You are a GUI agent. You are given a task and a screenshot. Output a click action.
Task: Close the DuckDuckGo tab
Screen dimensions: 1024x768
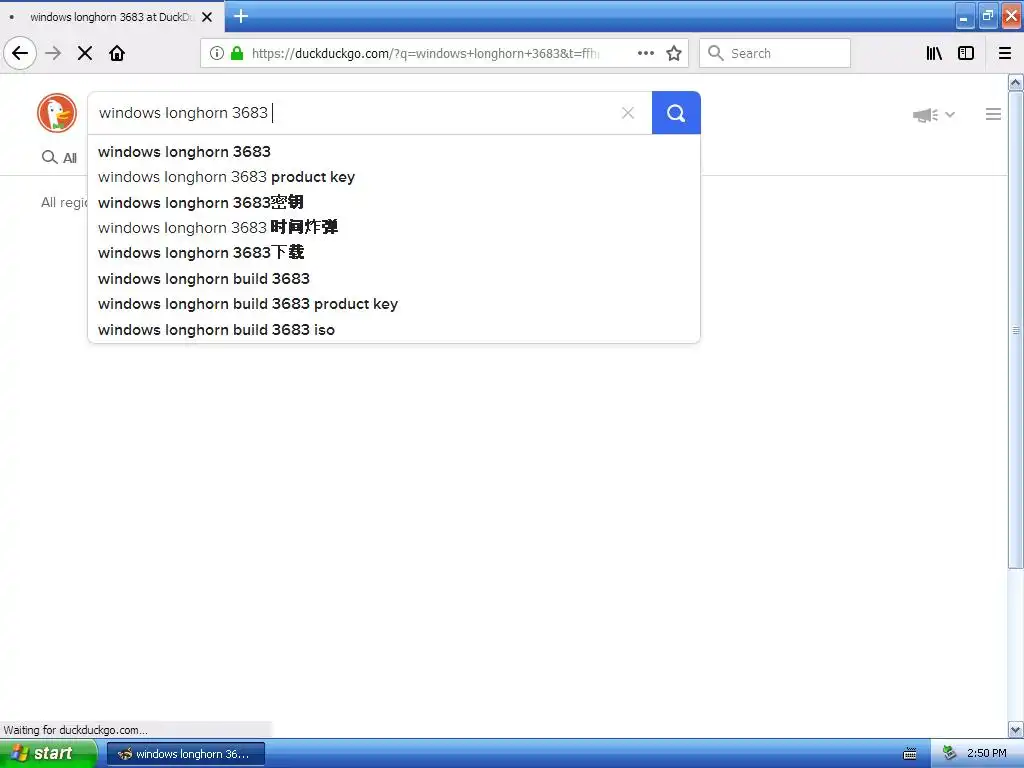[x=207, y=17]
